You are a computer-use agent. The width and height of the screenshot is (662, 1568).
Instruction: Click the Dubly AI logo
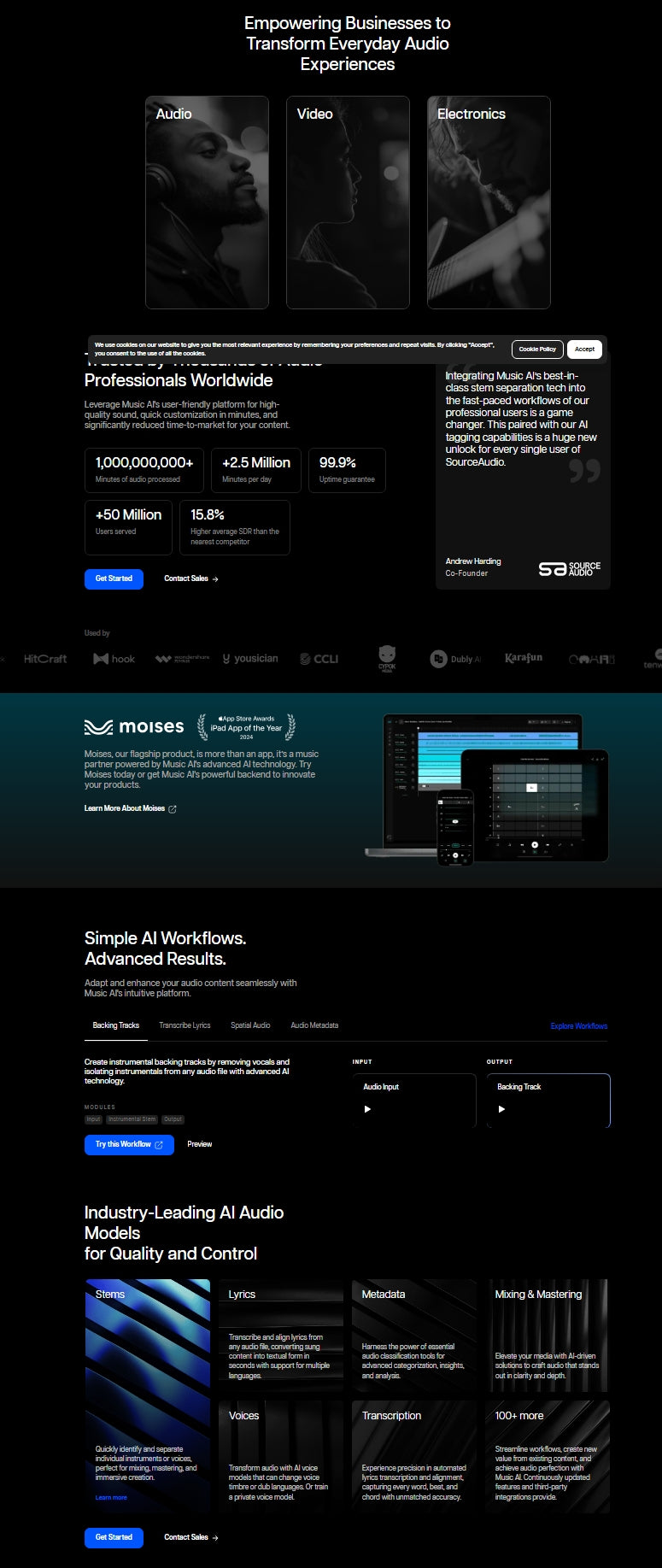point(455,659)
